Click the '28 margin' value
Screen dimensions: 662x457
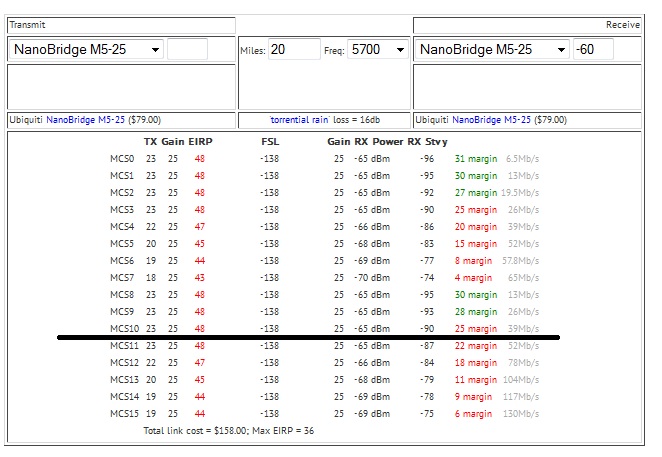coord(476,312)
